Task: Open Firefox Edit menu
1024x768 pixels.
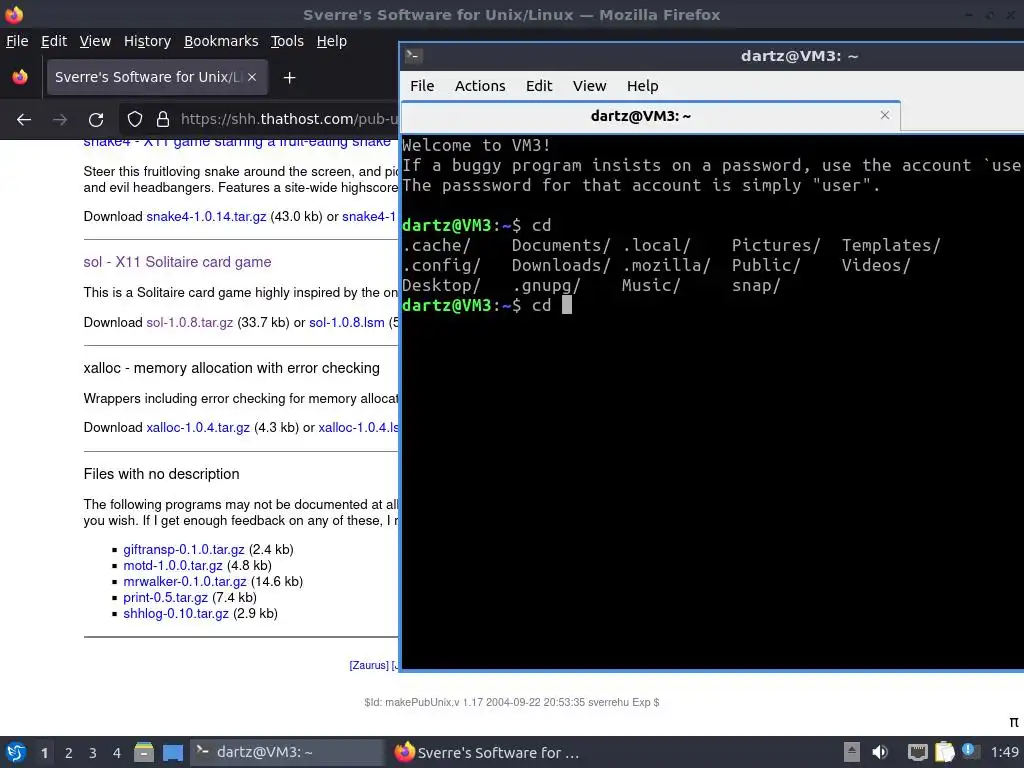Action: pyautogui.click(x=54, y=41)
